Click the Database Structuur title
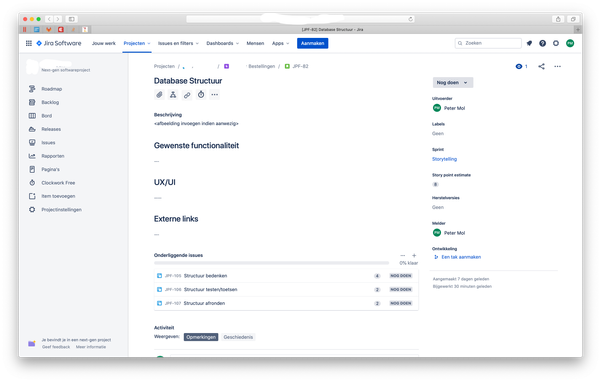 point(188,81)
